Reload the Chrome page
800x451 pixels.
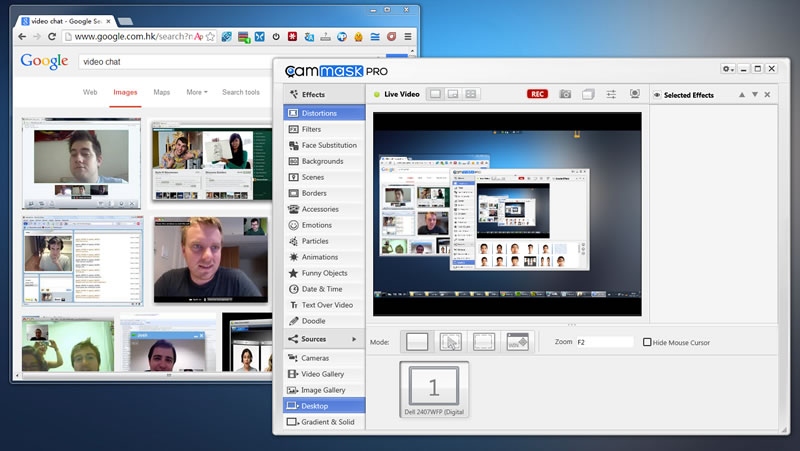pyautogui.click(x=52, y=36)
